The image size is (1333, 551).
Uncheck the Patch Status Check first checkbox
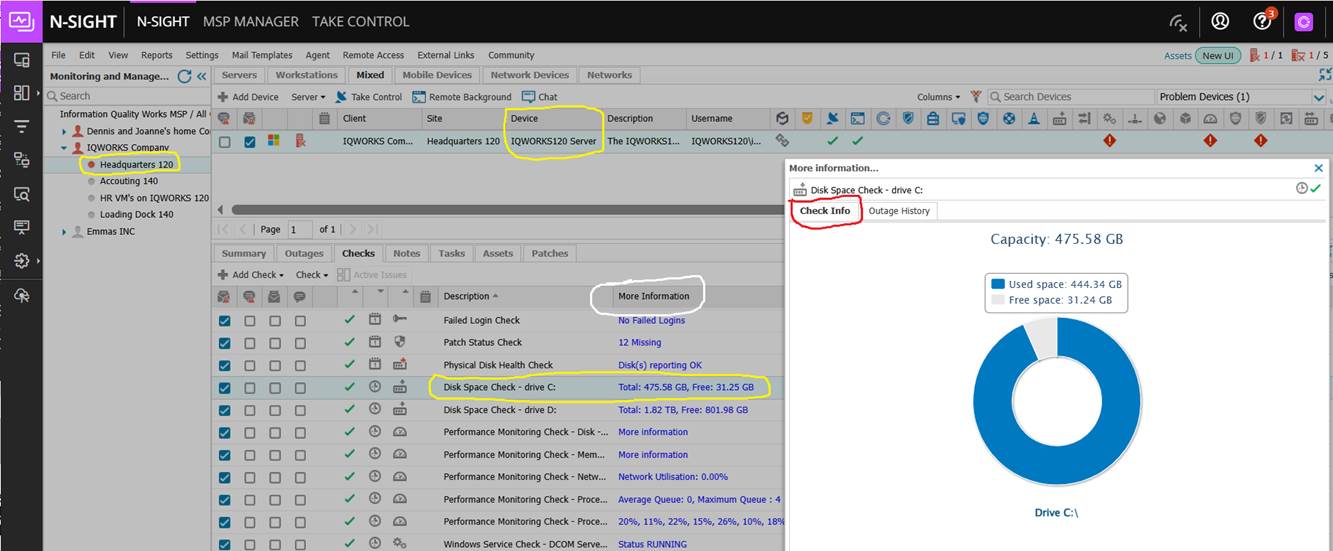pyautogui.click(x=224, y=343)
